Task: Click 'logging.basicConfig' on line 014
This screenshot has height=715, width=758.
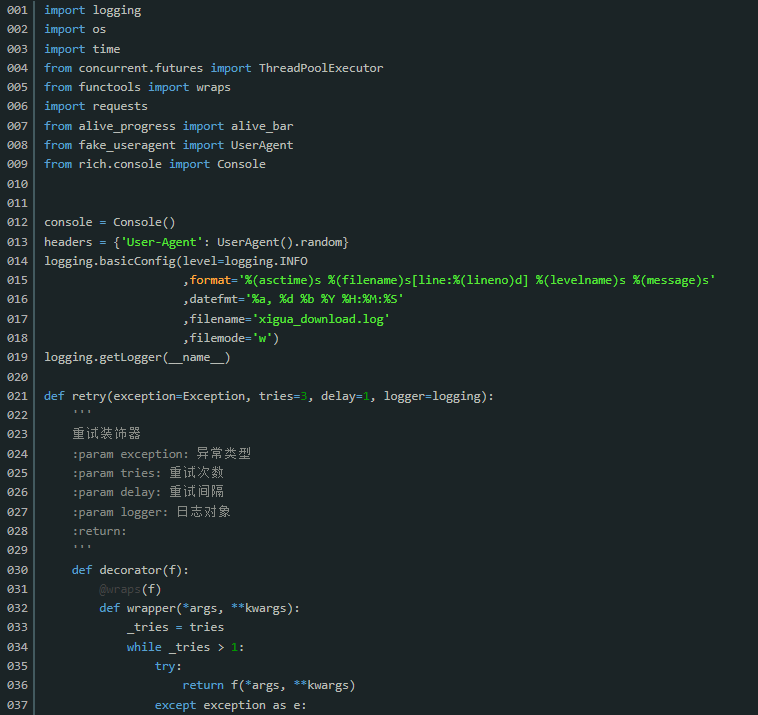Action: pos(110,262)
